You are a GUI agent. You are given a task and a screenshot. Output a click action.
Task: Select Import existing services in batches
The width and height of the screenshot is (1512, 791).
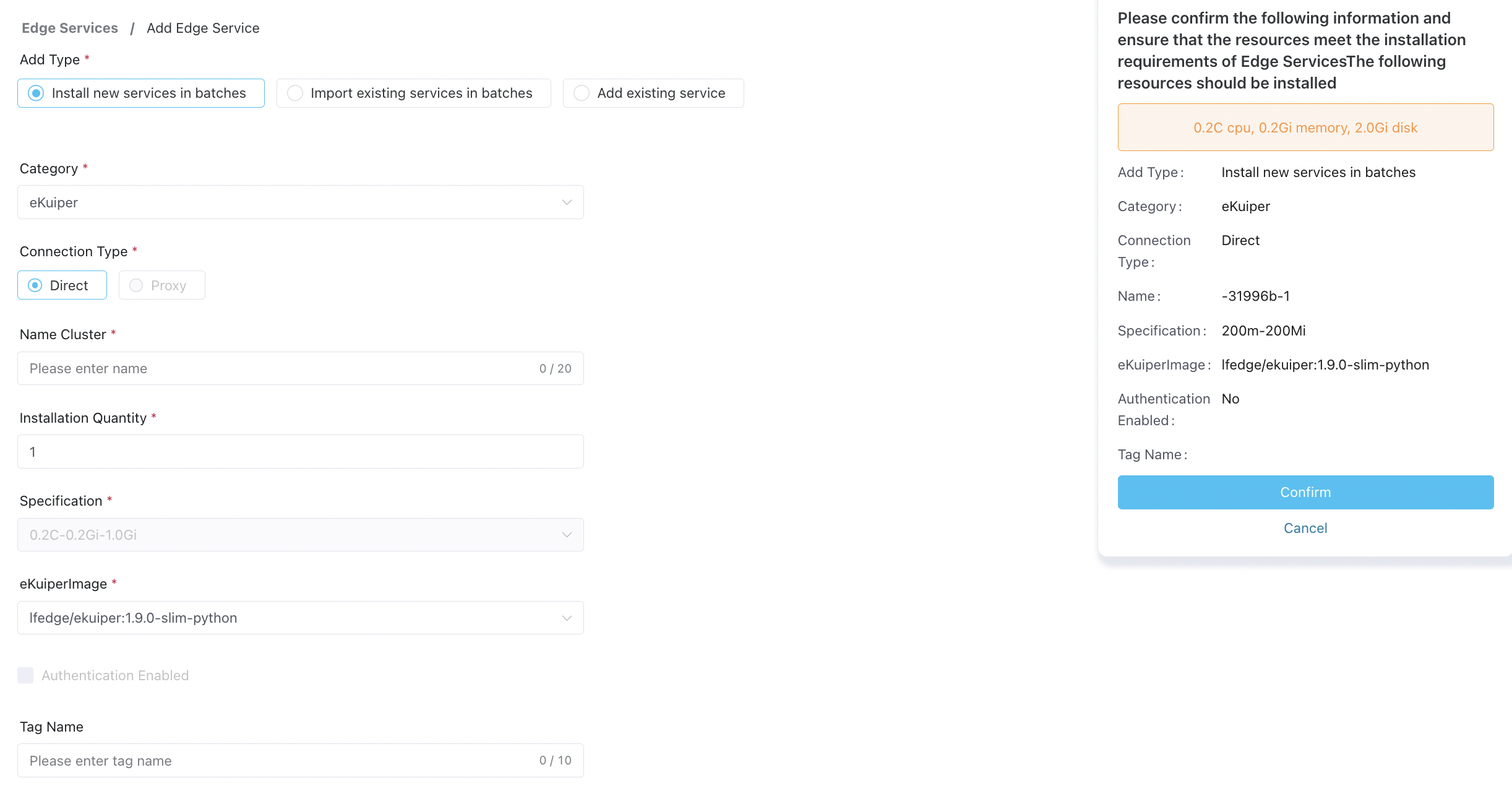[x=413, y=93]
